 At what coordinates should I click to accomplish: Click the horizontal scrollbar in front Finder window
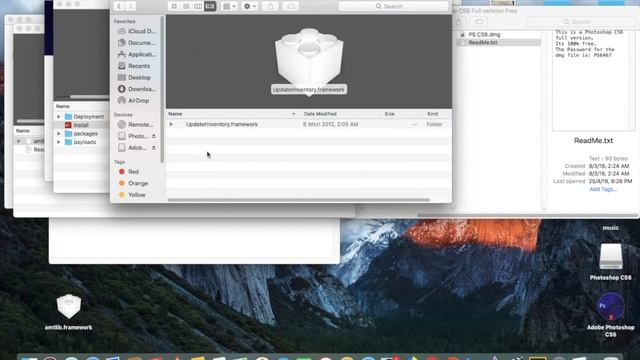(299, 200)
